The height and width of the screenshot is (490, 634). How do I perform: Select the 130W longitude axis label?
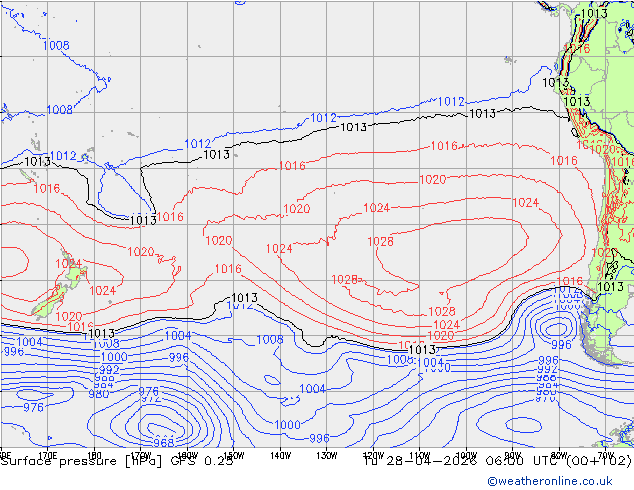[x=327, y=456]
